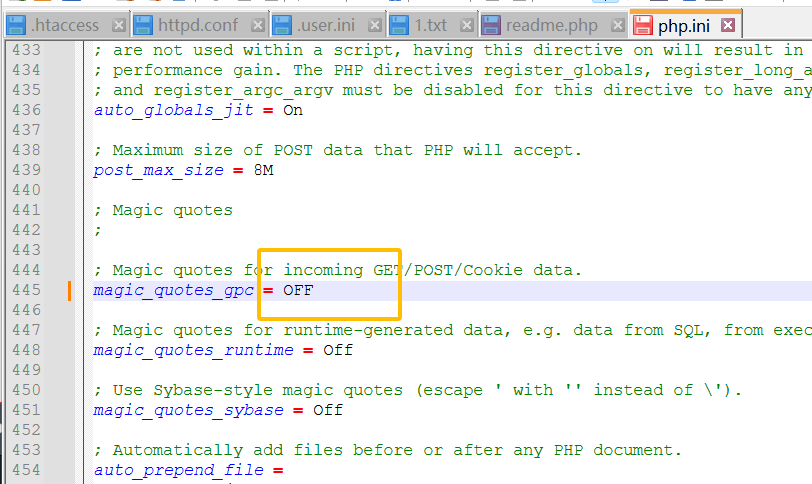
Task: Click the magic_quotes_gpc directive name
Action: (173, 290)
